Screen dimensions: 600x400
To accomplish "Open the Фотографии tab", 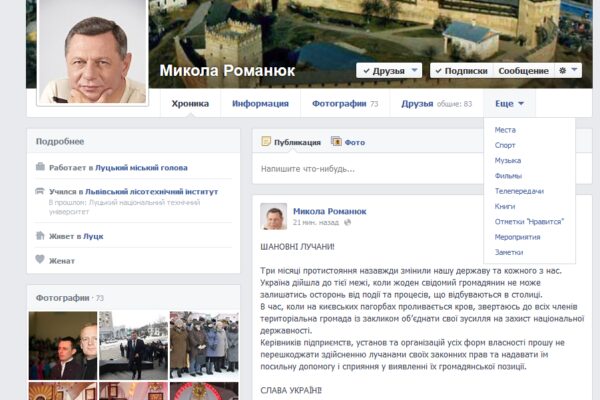I will (344, 103).
